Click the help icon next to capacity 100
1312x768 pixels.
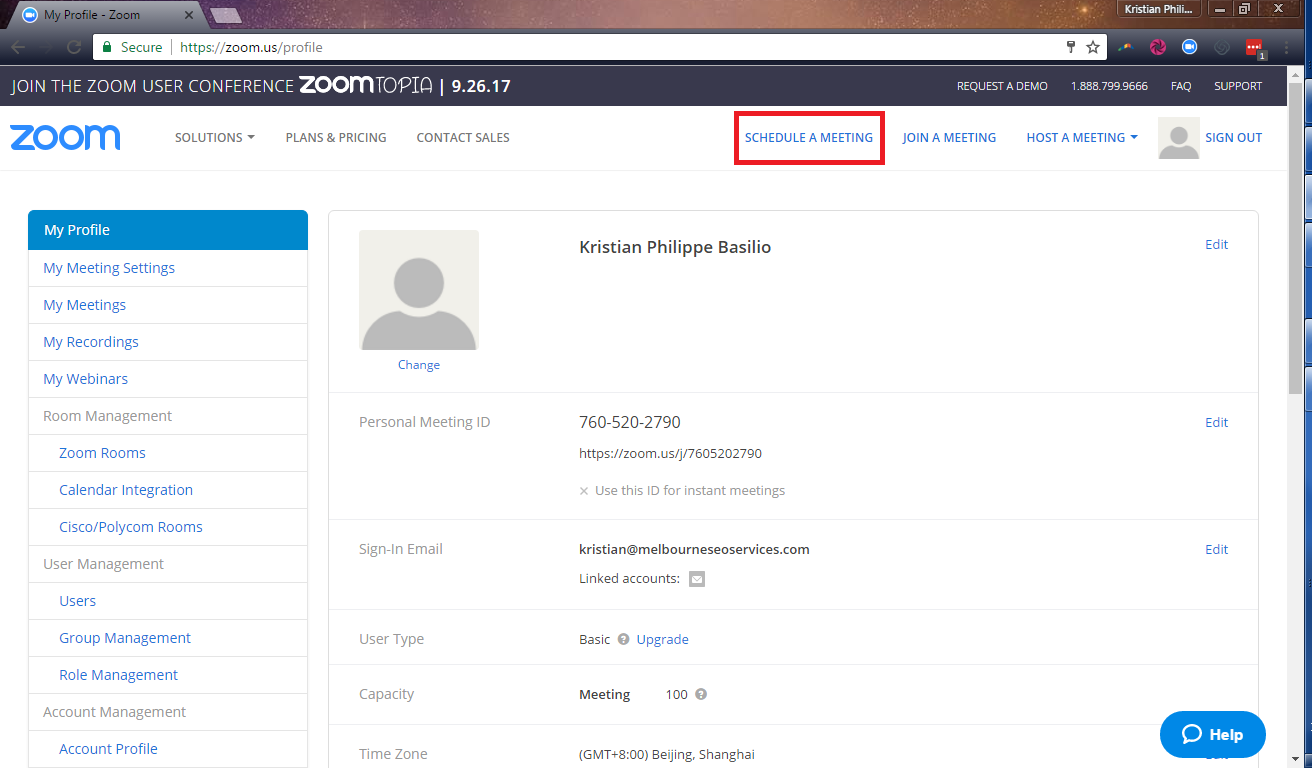pyautogui.click(x=701, y=694)
